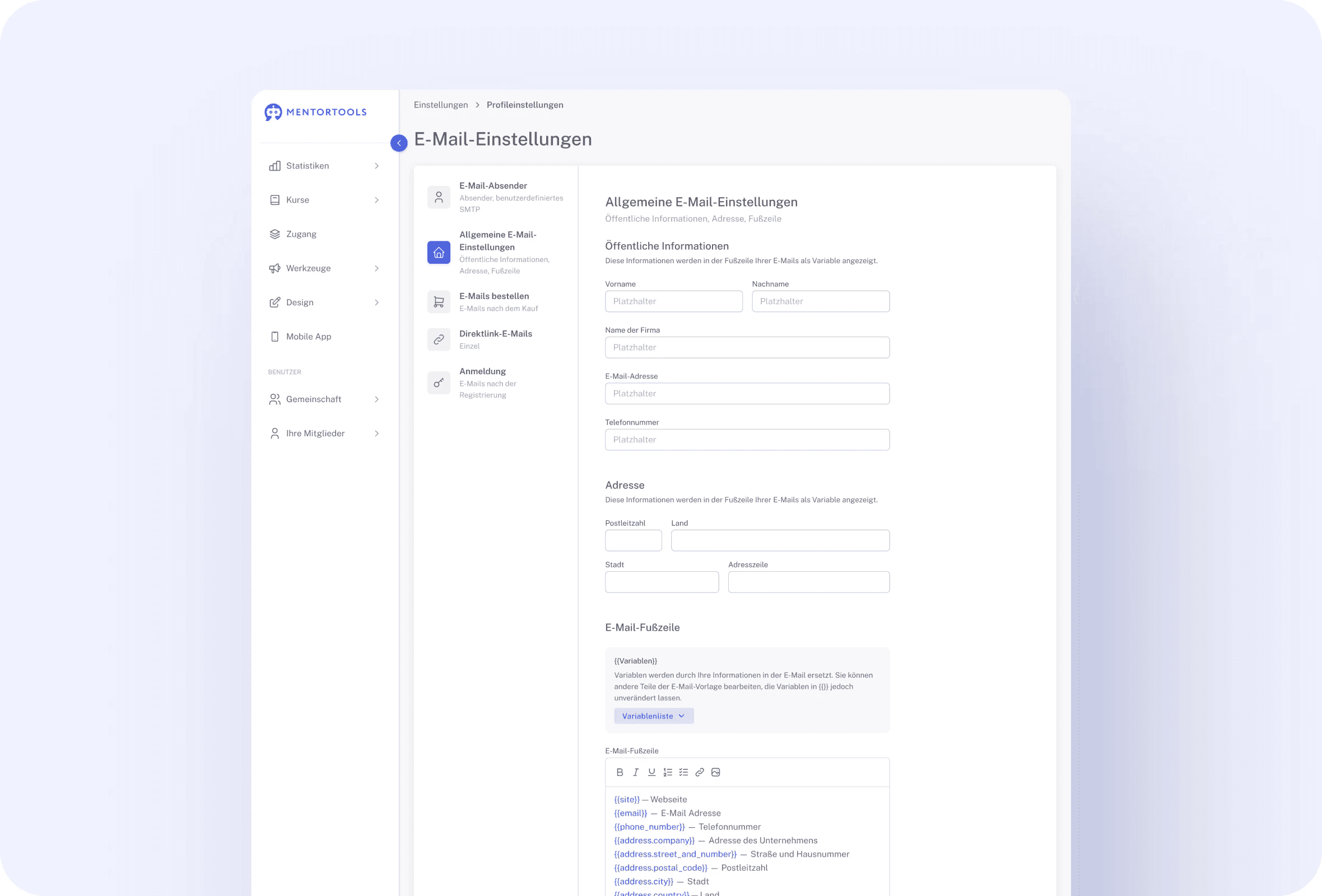Image resolution: width=1322 pixels, height=896 pixels.
Task: Click the Ihre Mitglieder person icon
Action: pyautogui.click(x=274, y=433)
